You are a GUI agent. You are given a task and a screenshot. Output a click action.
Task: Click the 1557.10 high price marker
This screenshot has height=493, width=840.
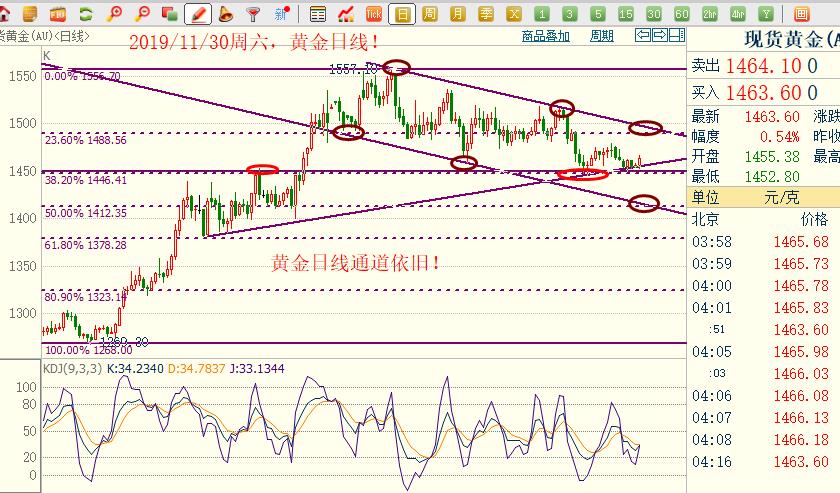[353, 69]
